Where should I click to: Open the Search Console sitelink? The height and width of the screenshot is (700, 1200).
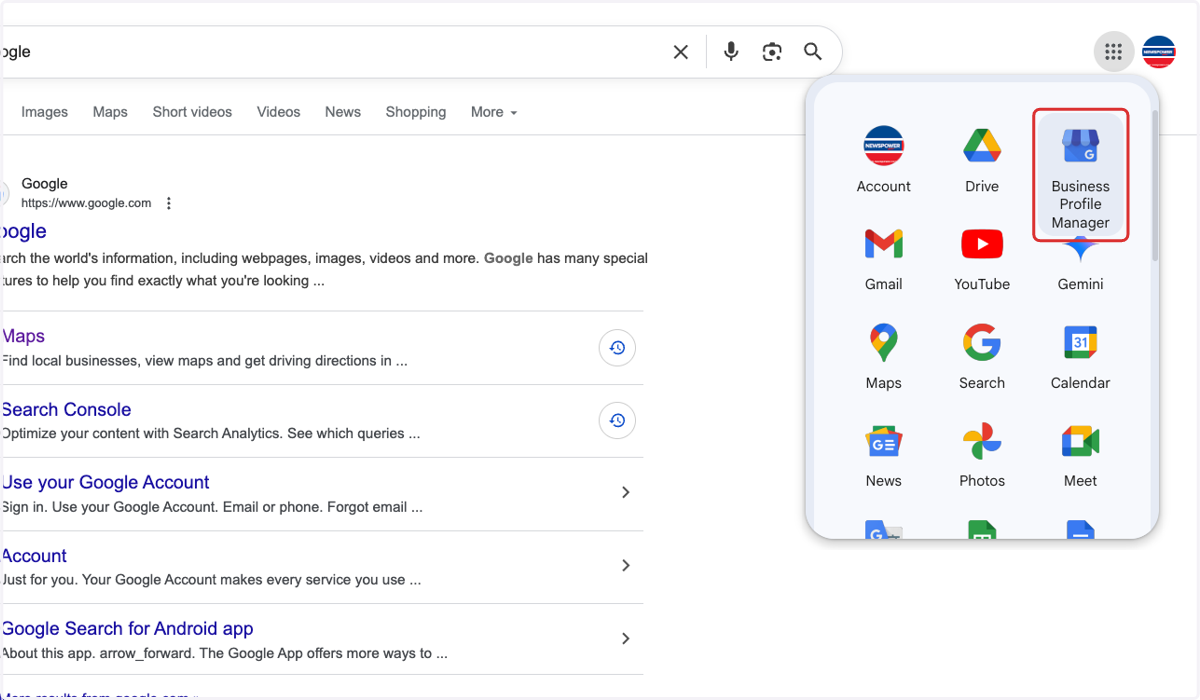point(66,409)
